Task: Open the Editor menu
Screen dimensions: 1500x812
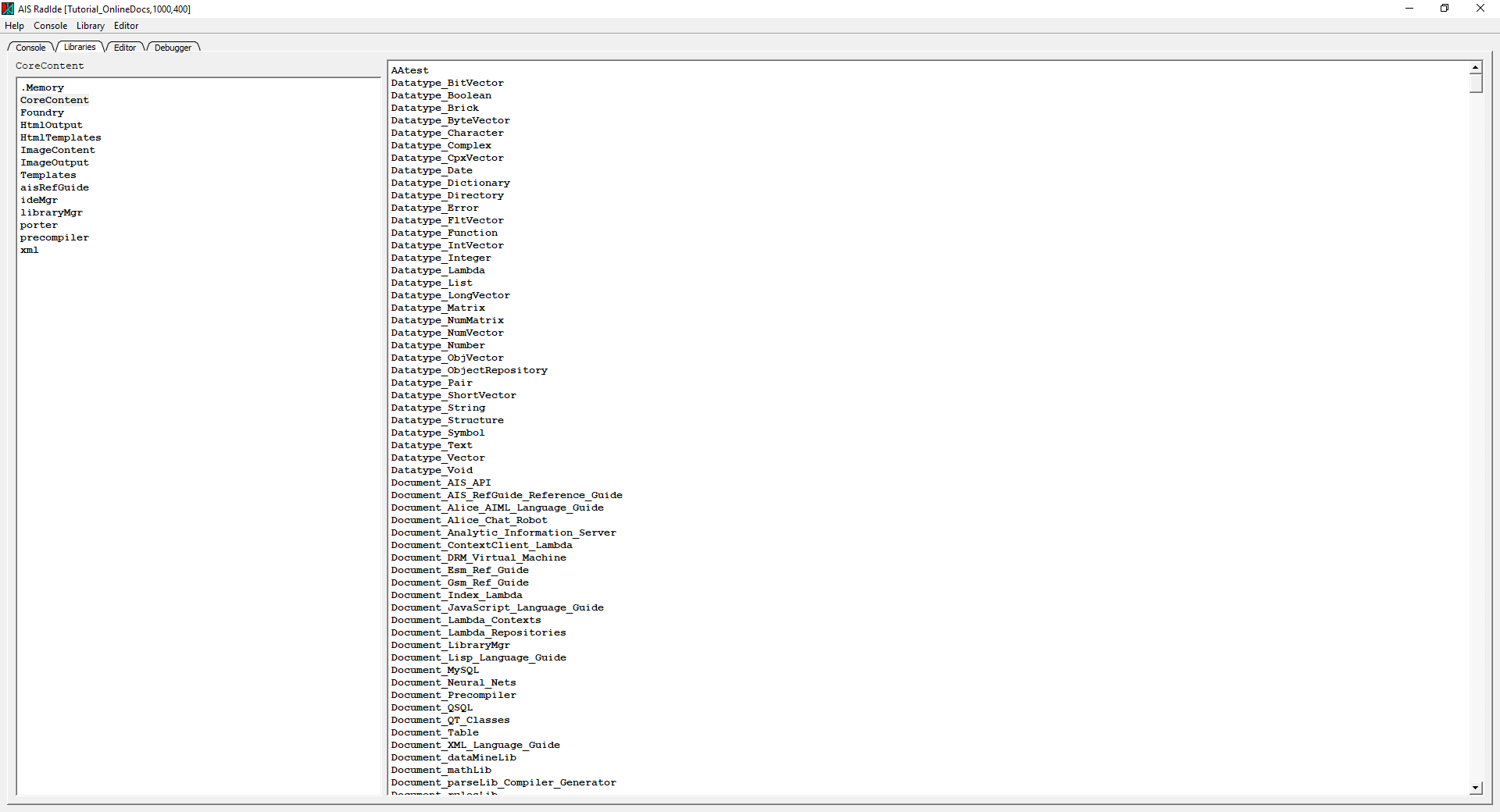Action: click(x=127, y=26)
